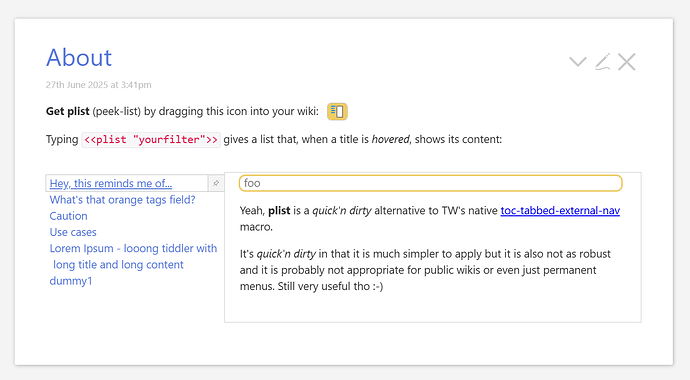Follow the toc-tabbed-external-nav link
The height and width of the screenshot is (380, 690).
point(560,210)
